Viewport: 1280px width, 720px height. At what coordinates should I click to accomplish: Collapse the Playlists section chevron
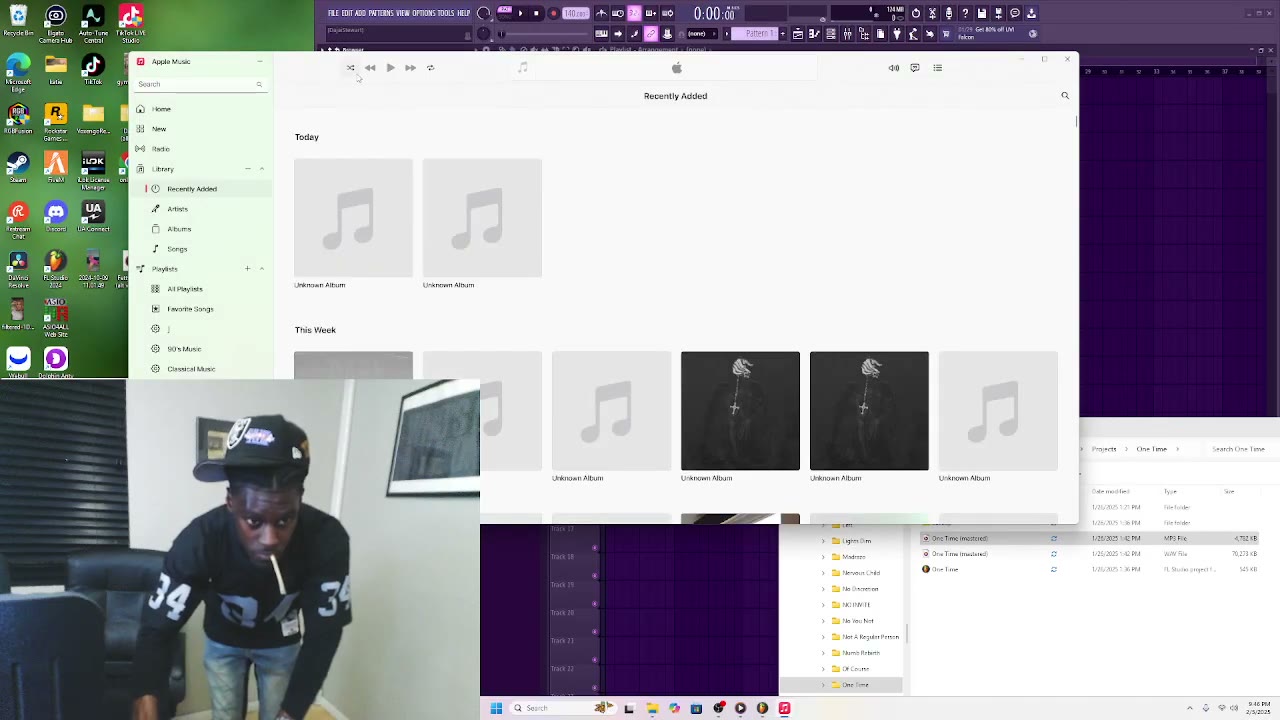262,269
